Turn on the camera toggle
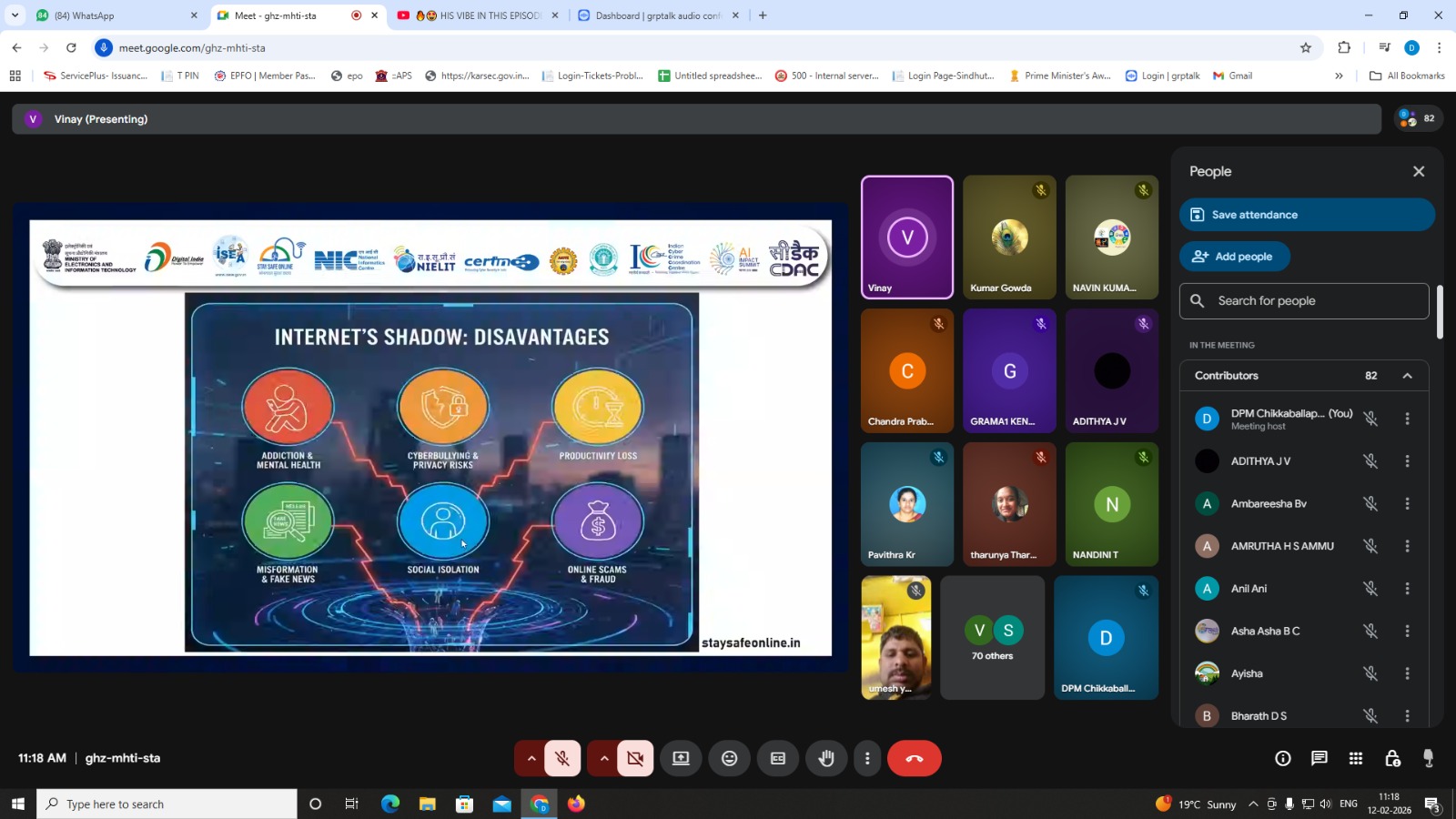The width and height of the screenshot is (1456, 819). tap(635, 758)
